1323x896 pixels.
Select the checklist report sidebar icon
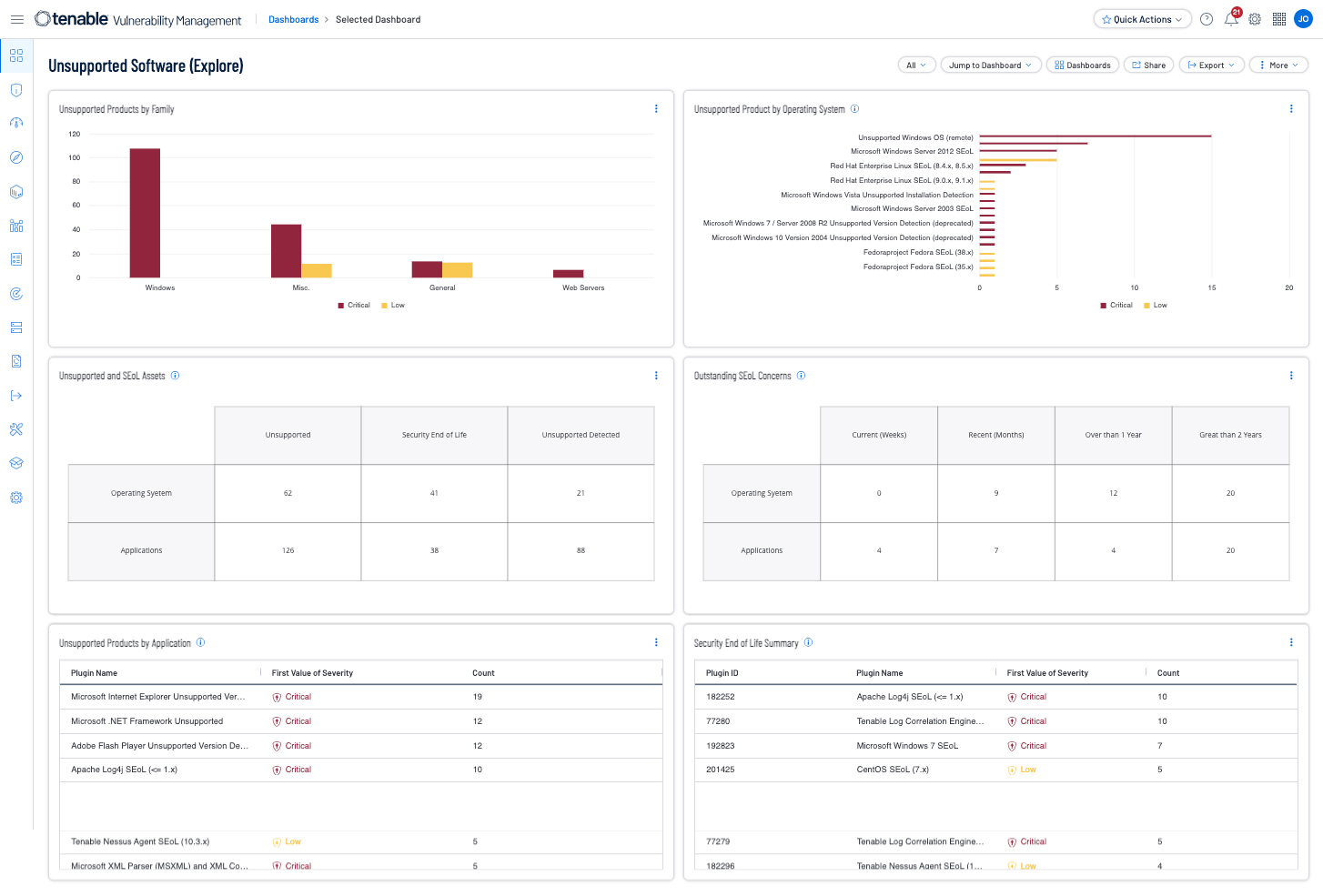tap(16, 259)
